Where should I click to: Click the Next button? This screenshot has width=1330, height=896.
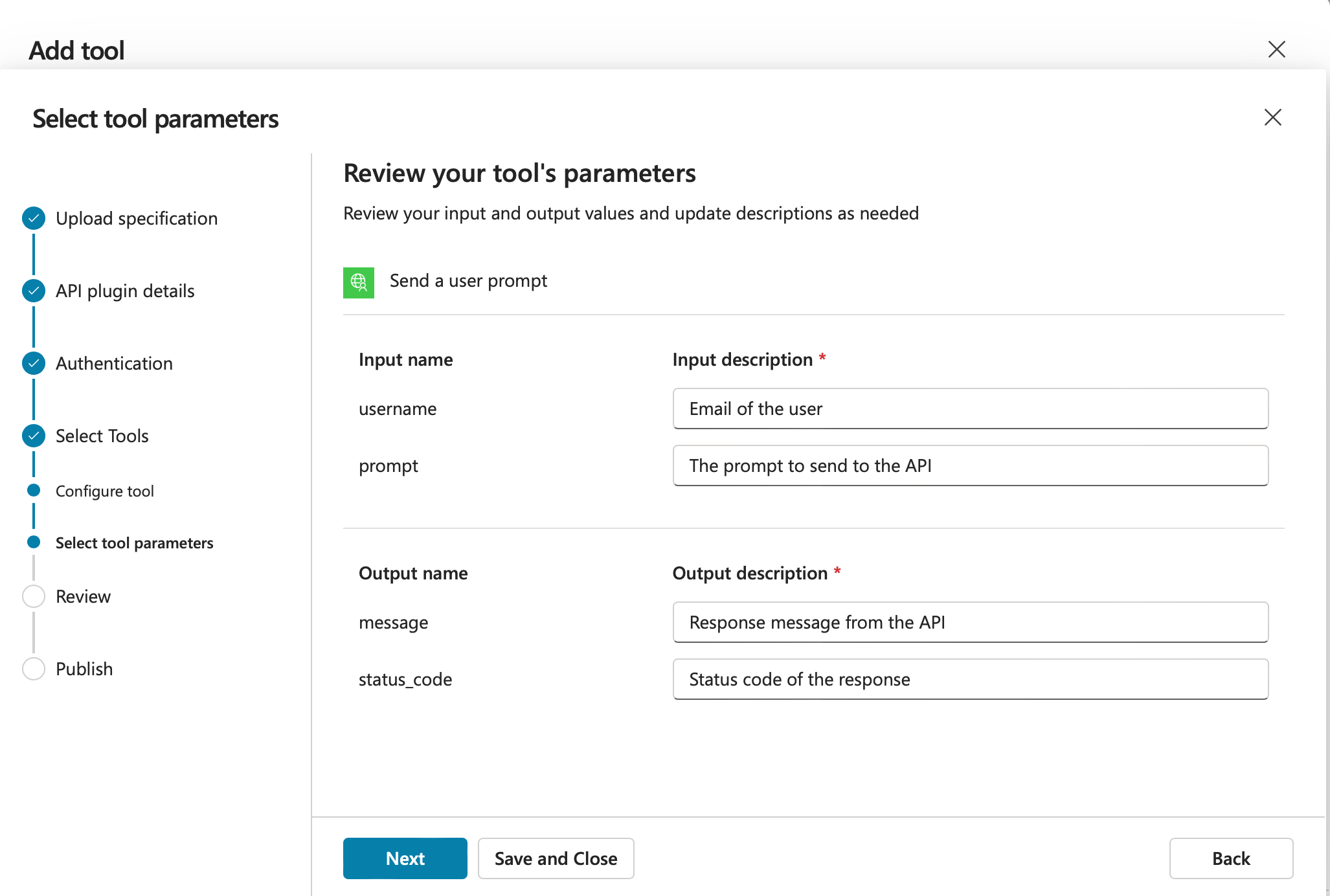[x=405, y=858]
